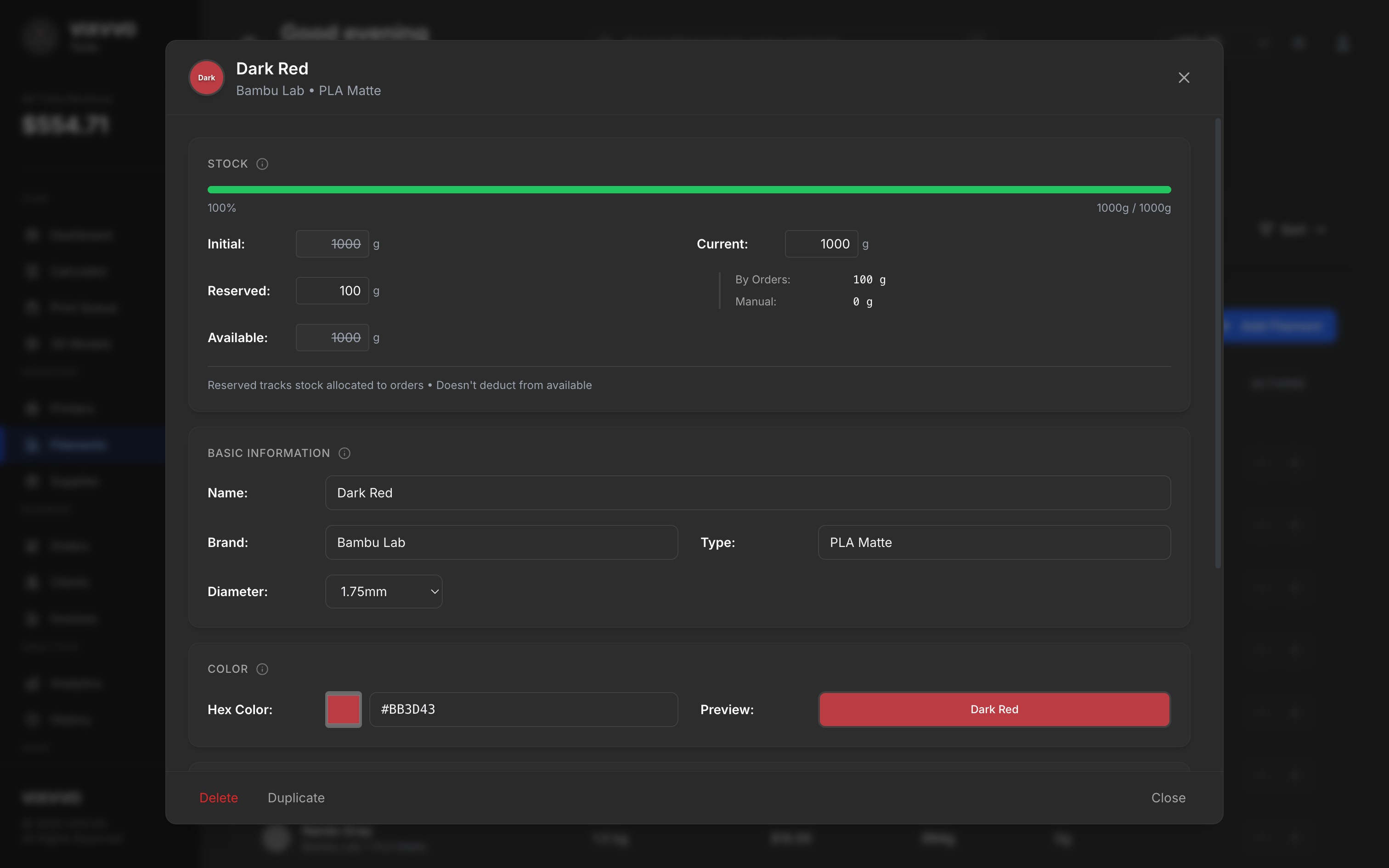The image size is (1389, 868).
Task: Click the hex code #BB3D43 field
Action: pyautogui.click(x=523, y=710)
